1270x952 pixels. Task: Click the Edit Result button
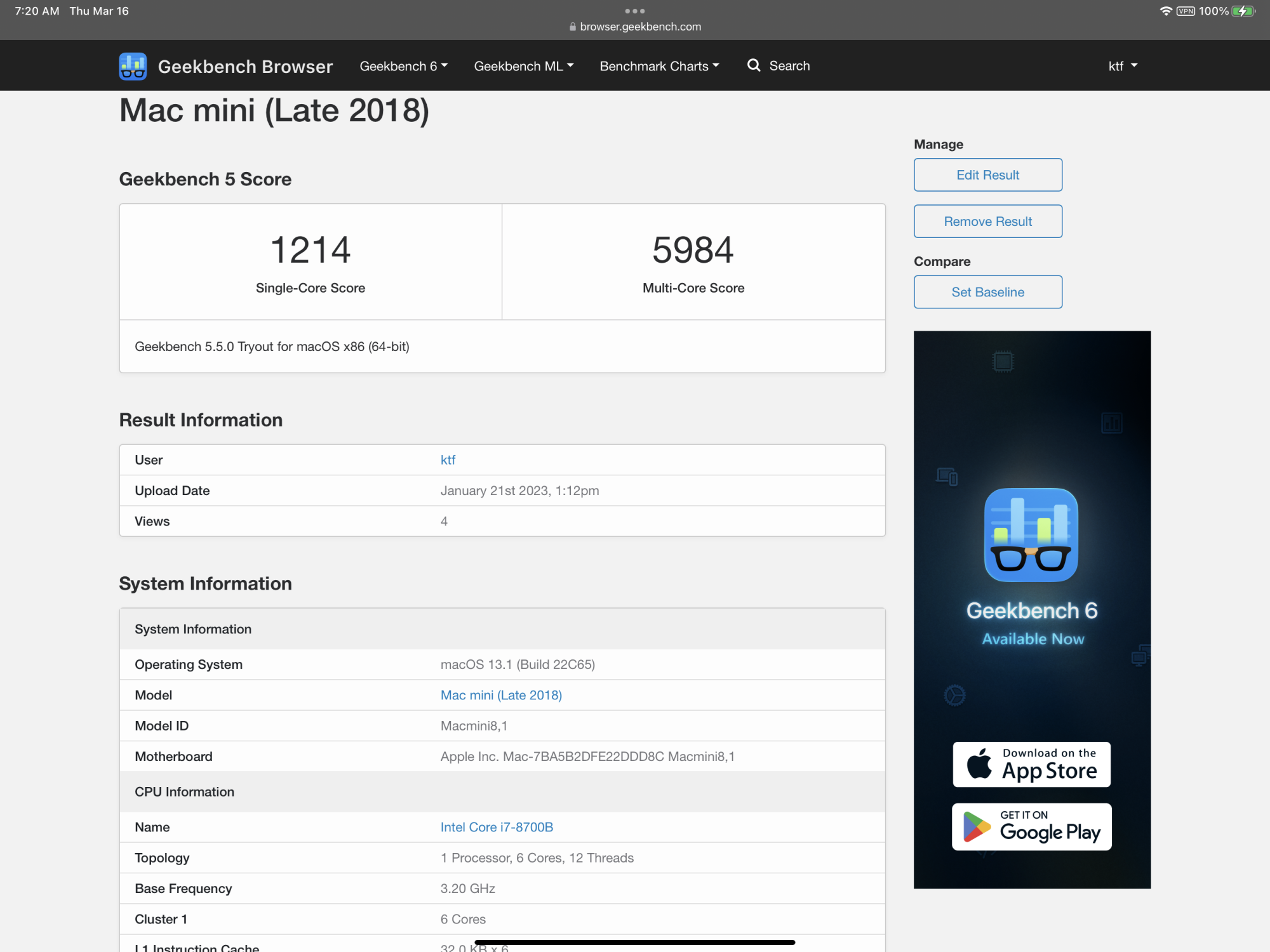[987, 175]
